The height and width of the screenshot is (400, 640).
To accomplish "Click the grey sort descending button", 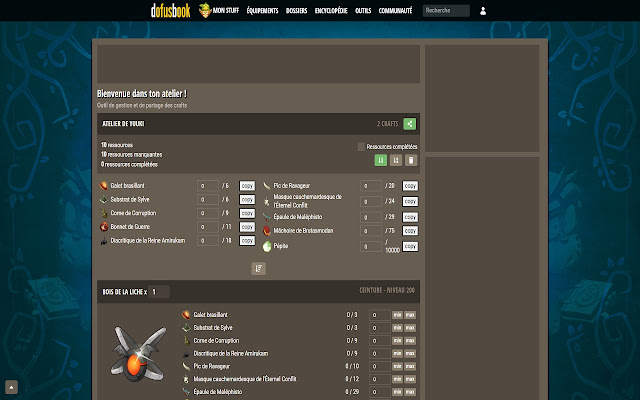I will [x=396, y=160].
